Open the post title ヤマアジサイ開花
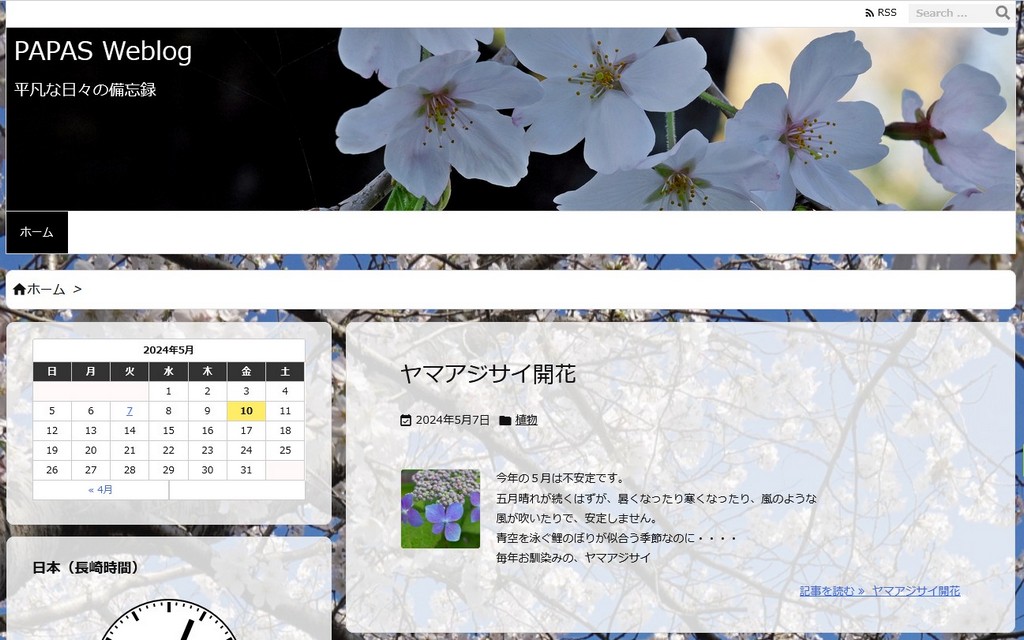The width and height of the screenshot is (1024, 640). (488, 375)
